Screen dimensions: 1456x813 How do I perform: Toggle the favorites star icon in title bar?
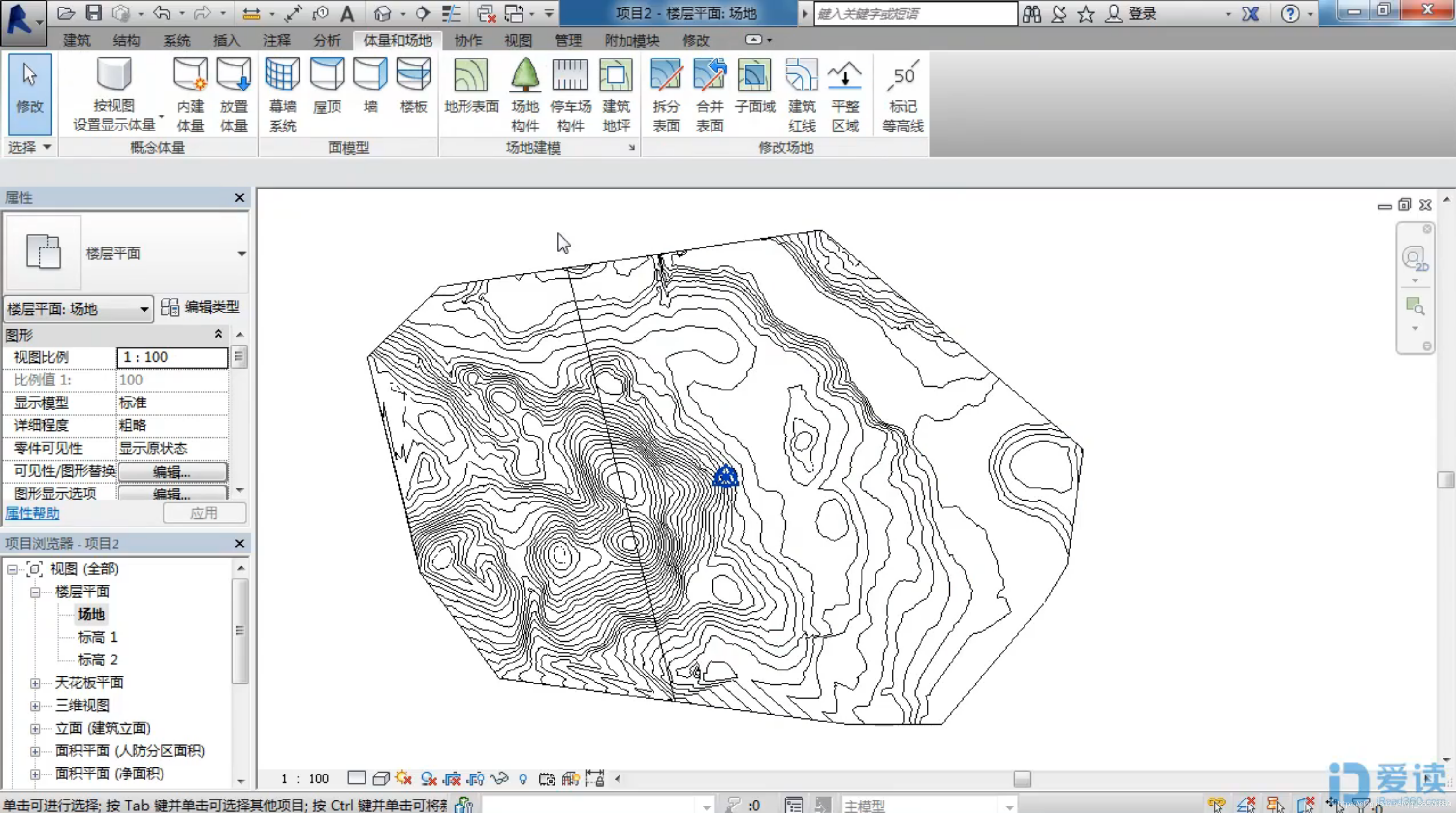(x=1085, y=13)
